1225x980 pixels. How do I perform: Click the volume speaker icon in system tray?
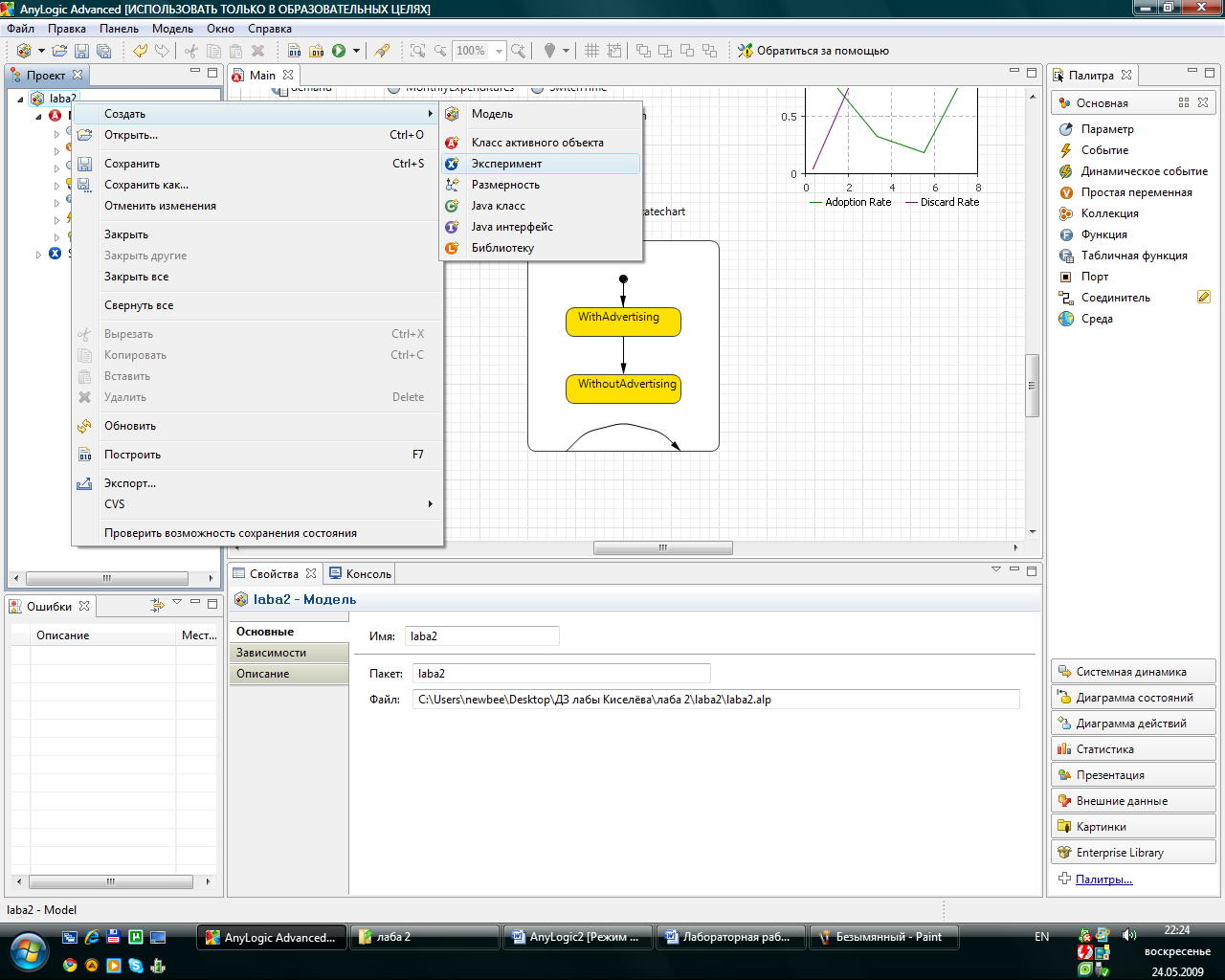(x=1129, y=936)
